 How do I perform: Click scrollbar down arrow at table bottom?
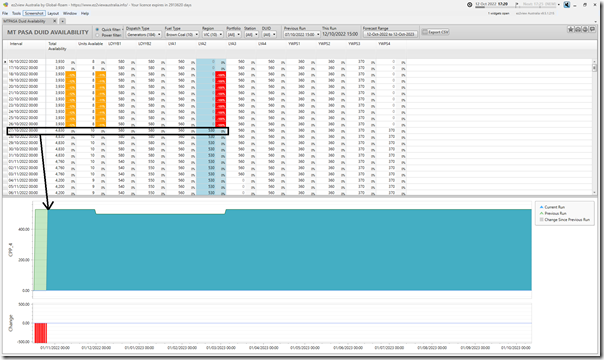[x=594, y=193]
